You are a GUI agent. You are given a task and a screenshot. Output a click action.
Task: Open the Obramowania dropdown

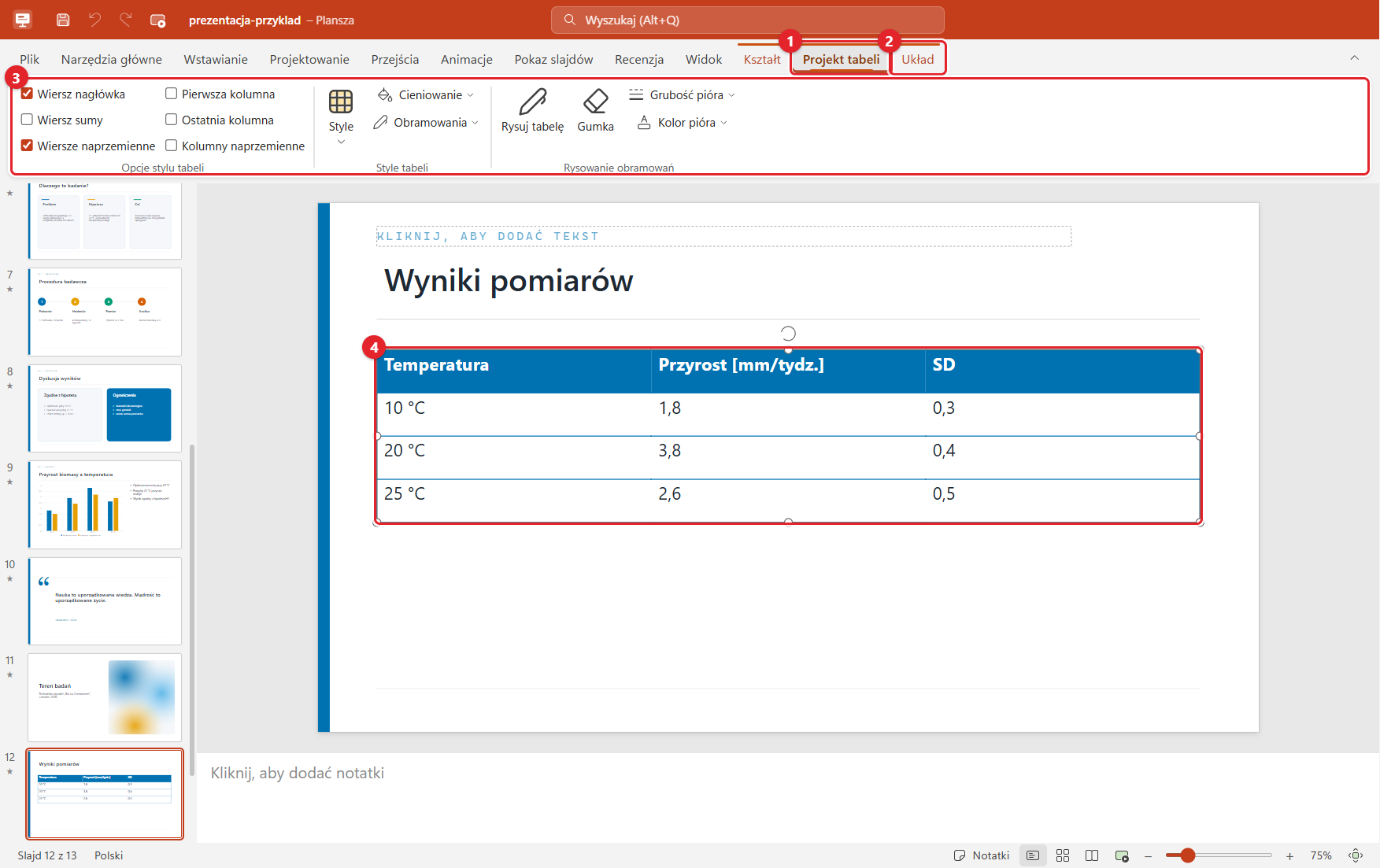426,122
